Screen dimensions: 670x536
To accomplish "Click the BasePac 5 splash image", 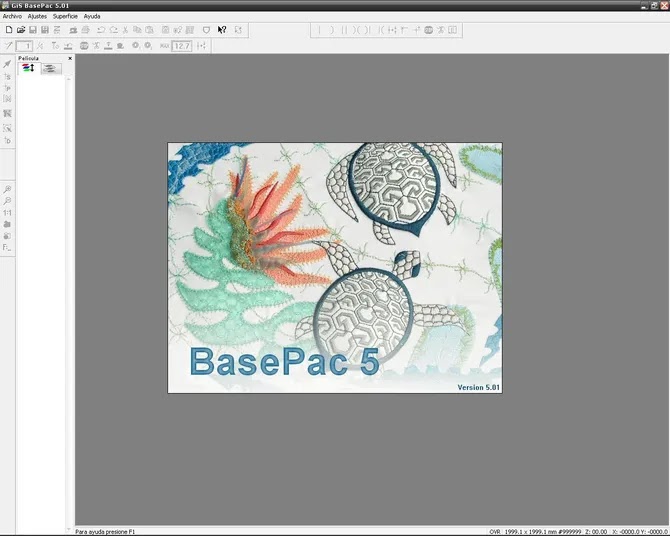I will pos(335,268).
